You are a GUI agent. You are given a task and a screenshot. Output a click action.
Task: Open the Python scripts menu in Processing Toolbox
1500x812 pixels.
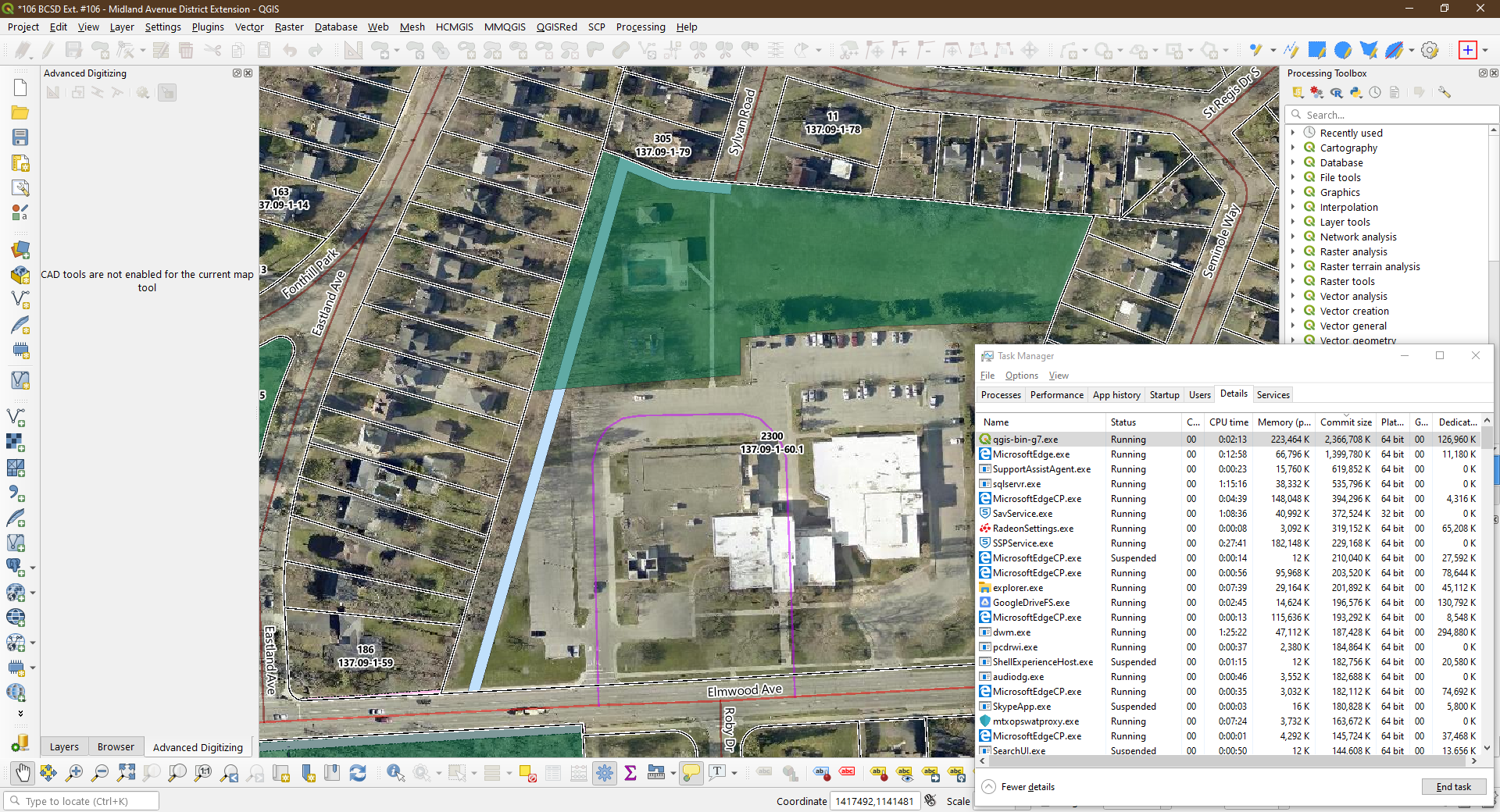point(1356,91)
